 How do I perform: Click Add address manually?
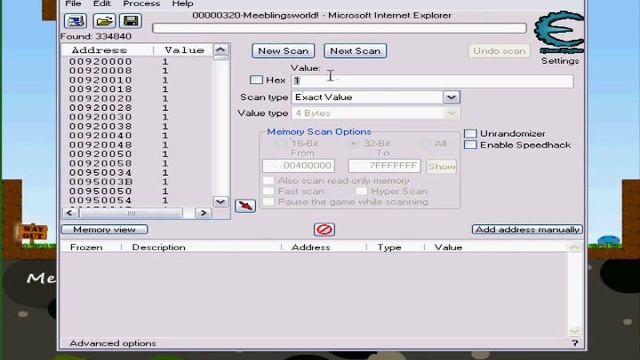(x=527, y=229)
